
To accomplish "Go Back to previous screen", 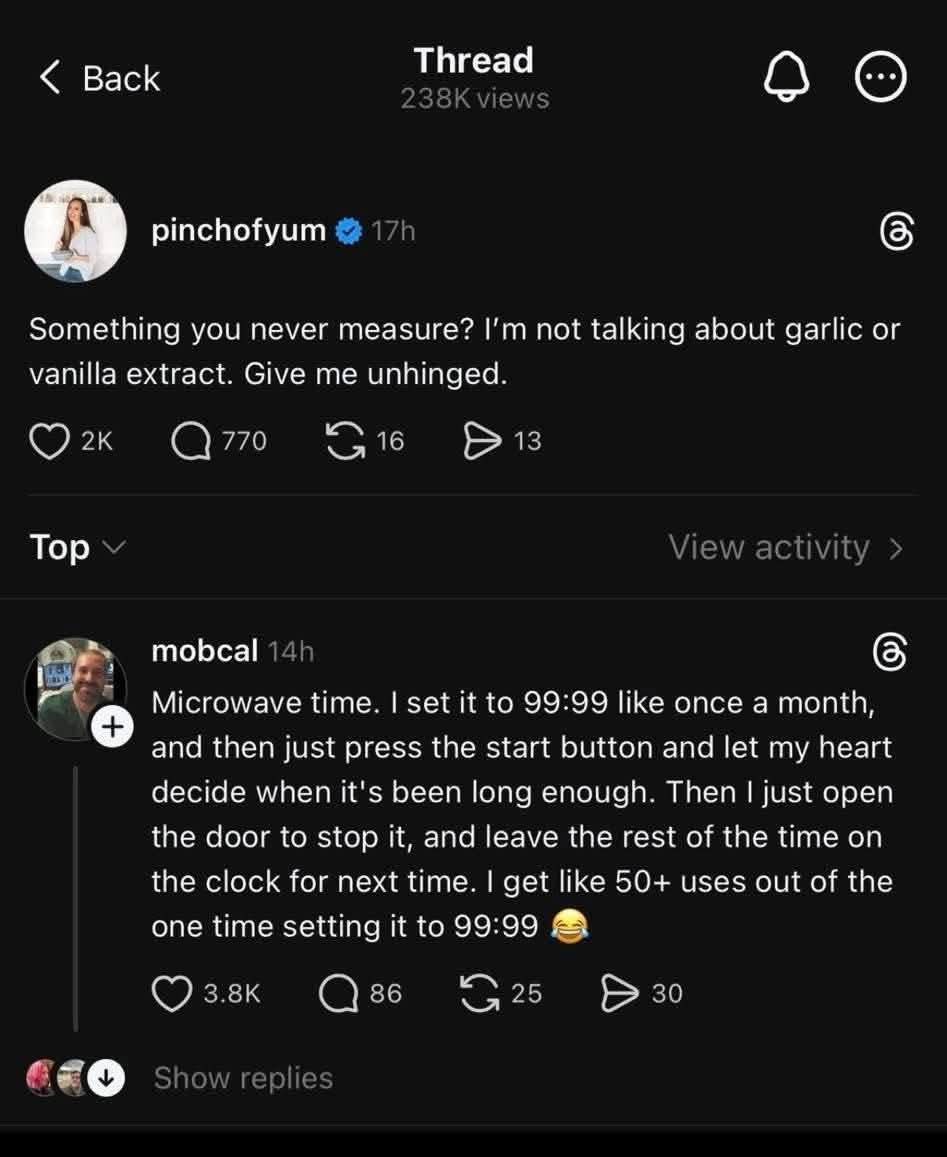I will click(x=99, y=78).
